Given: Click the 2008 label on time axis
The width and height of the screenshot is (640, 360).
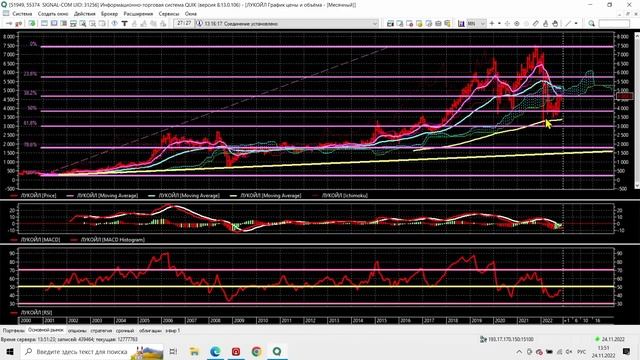Looking at the screenshot, I should [x=215, y=321].
